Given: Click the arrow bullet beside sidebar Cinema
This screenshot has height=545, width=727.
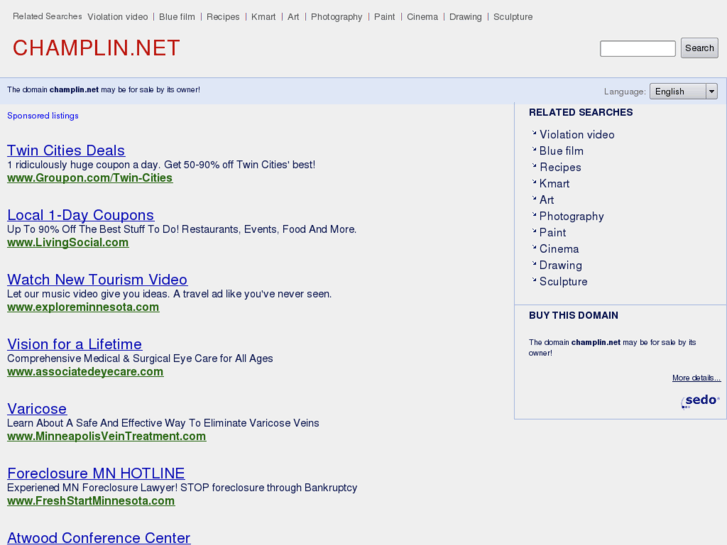Looking at the screenshot, I should coord(534,247).
